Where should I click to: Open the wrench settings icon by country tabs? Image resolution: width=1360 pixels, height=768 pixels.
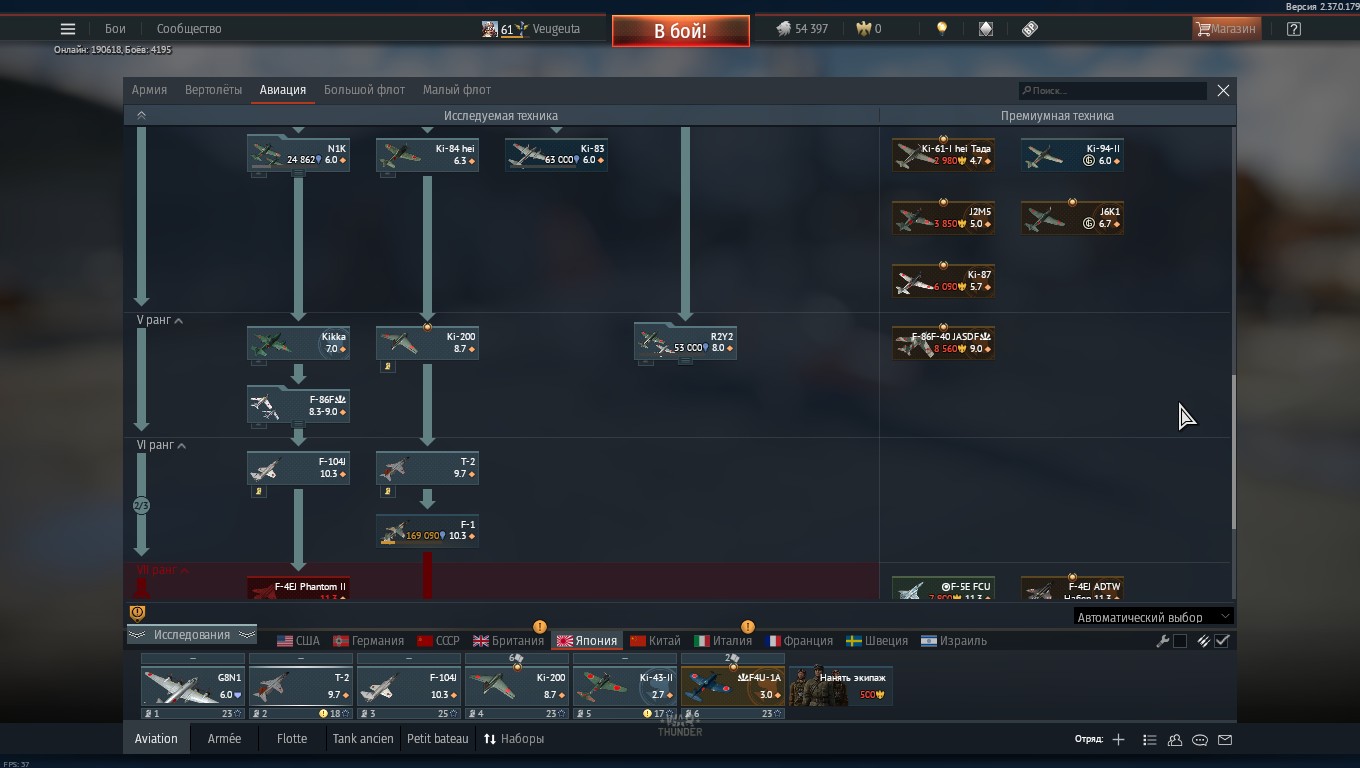[x=1163, y=641]
